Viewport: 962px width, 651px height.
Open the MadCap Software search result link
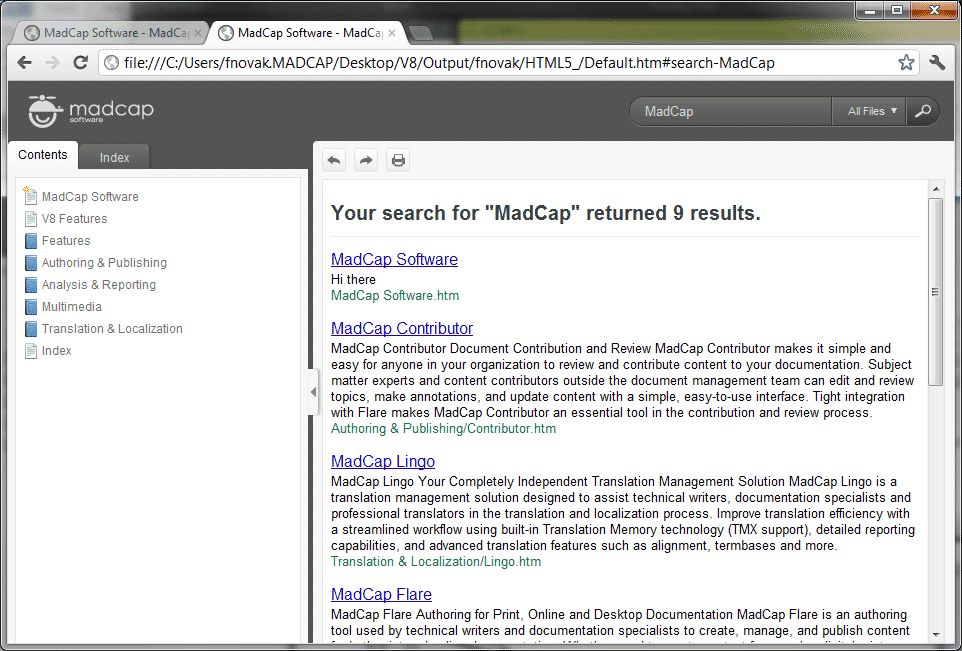tap(394, 259)
